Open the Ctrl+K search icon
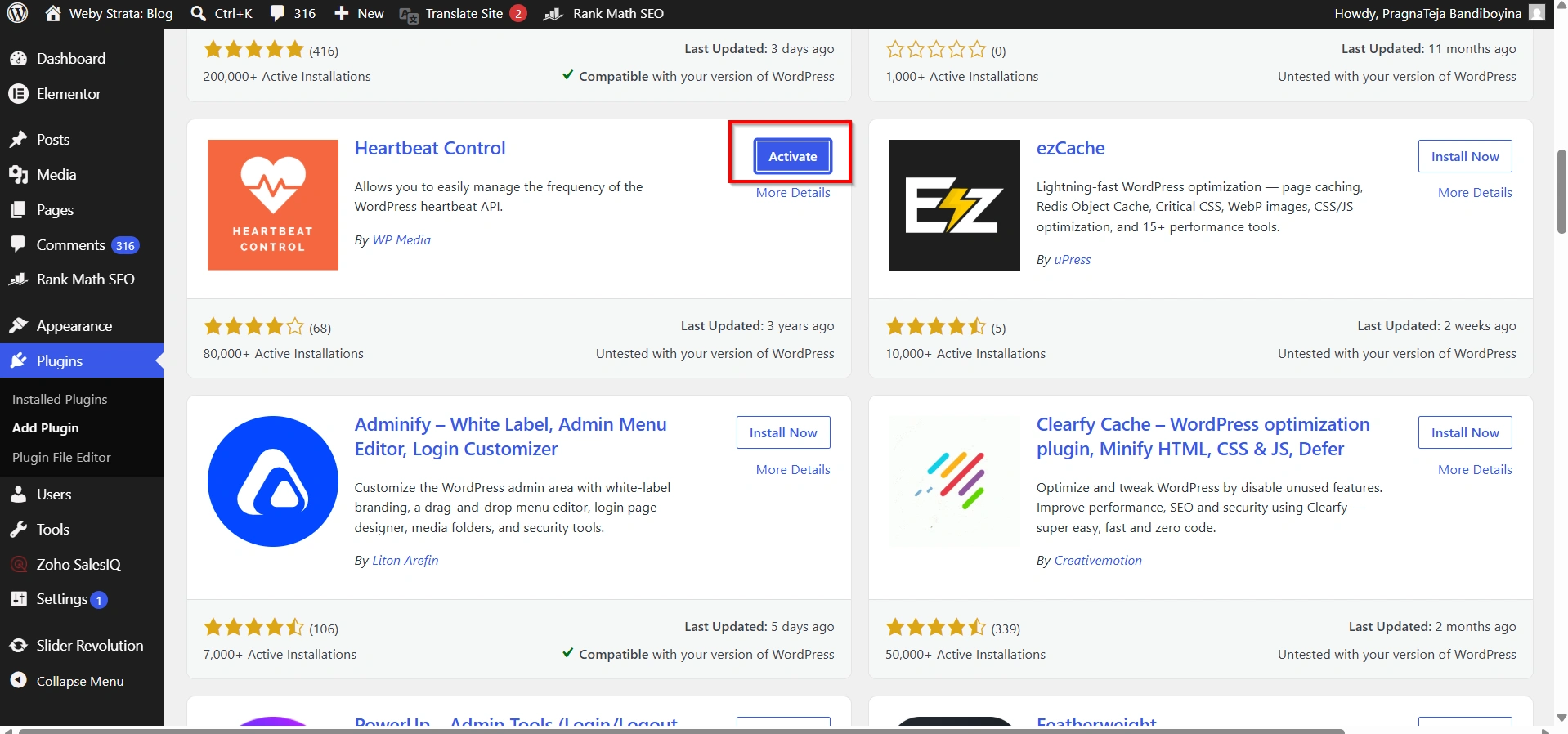This screenshot has width=1568, height=734. (x=198, y=13)
